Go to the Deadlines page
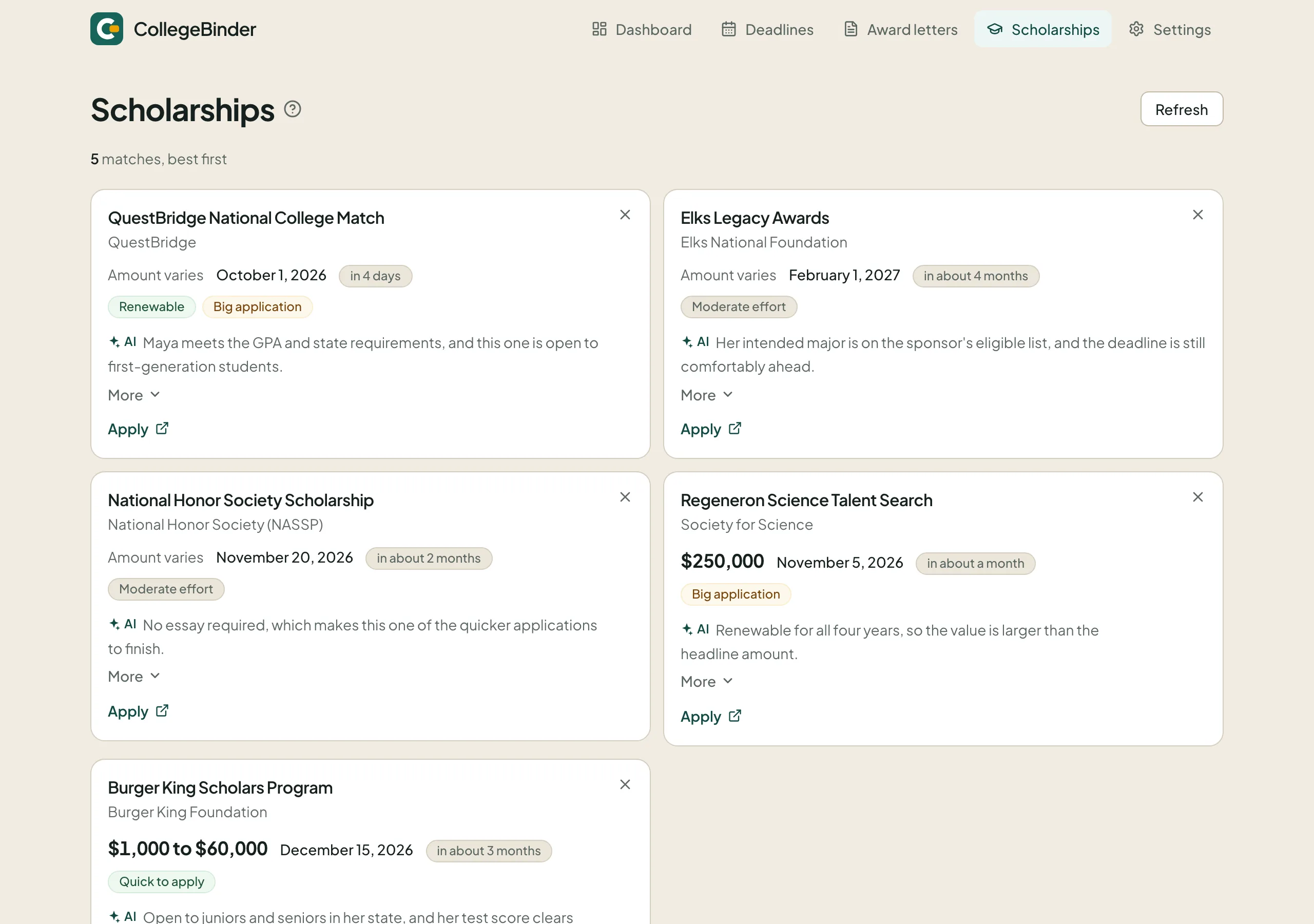 [x=767, y=29]
